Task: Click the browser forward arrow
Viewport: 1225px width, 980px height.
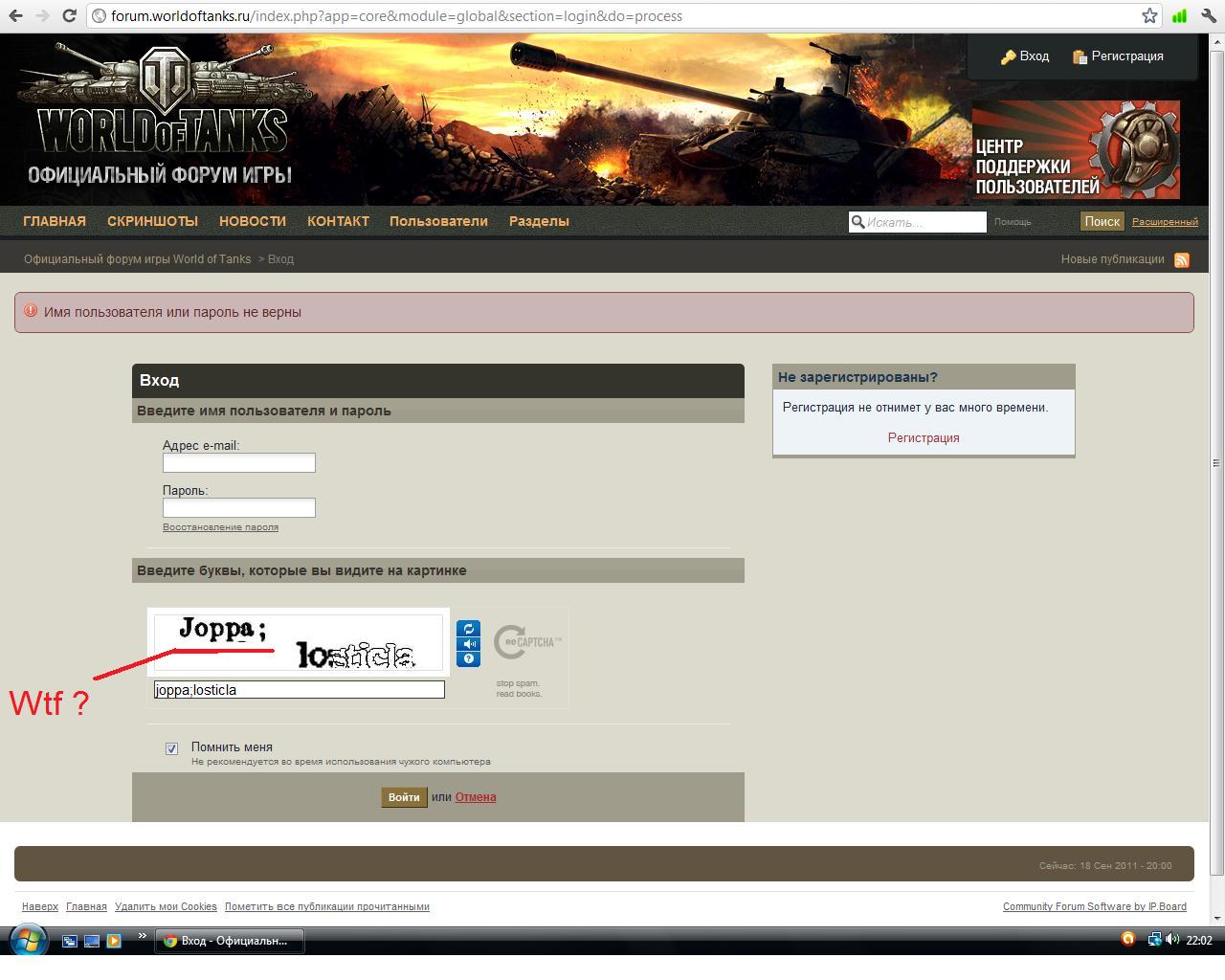Action: tap(42, 16)
